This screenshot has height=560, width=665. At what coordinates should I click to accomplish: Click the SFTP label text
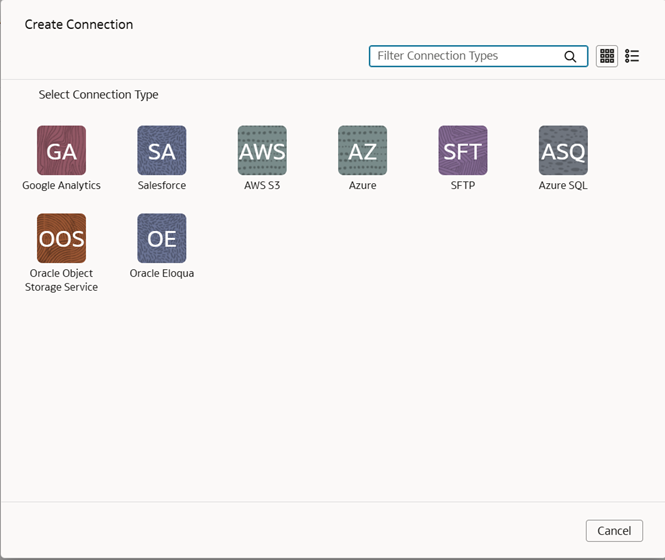point(463,185)
